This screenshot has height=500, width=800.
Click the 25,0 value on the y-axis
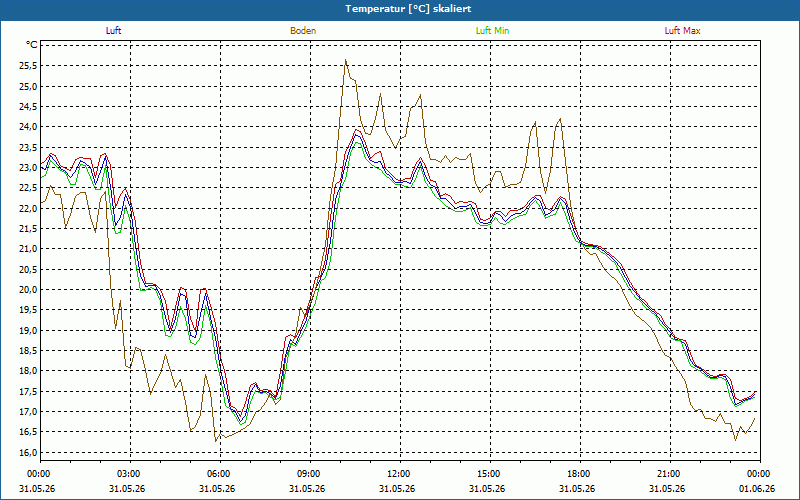click(28, 86)
